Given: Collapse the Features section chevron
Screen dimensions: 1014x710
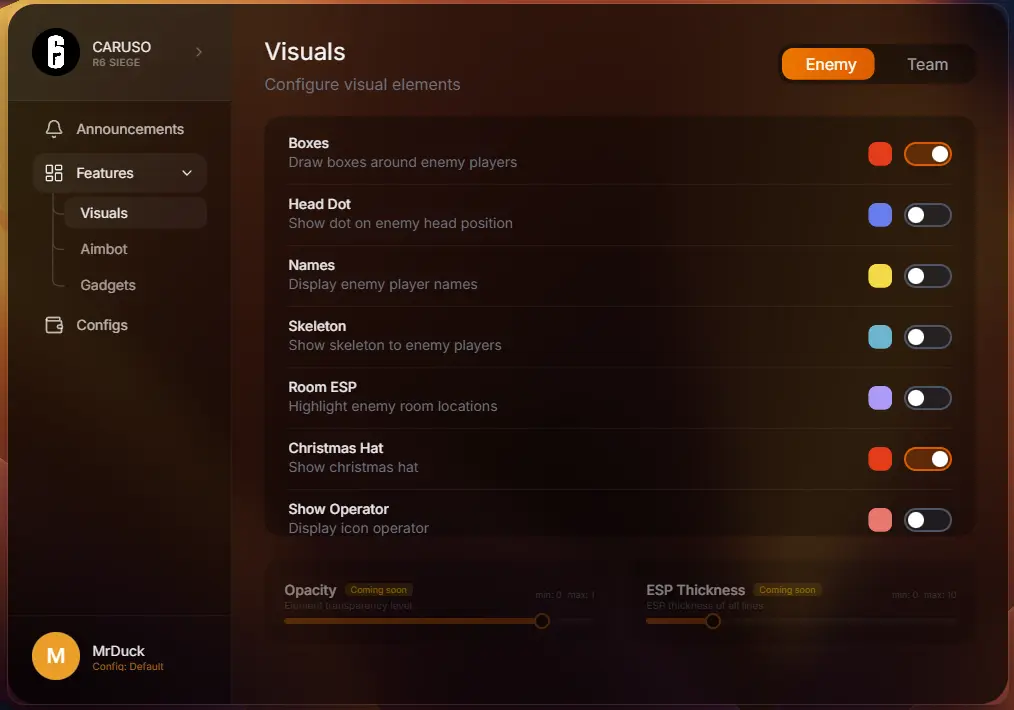Looking at the screenshot, I should tap(187, 173).
